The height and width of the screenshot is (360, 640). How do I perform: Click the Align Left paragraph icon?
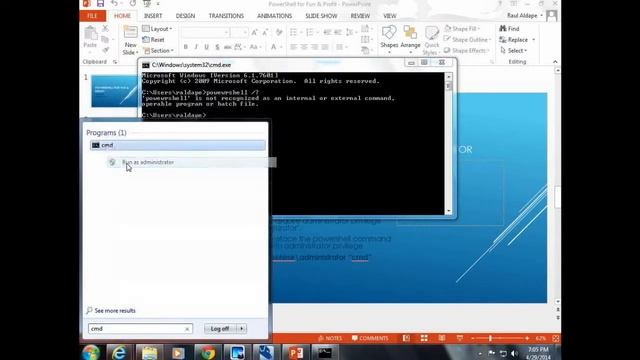(x=293, y=47)
